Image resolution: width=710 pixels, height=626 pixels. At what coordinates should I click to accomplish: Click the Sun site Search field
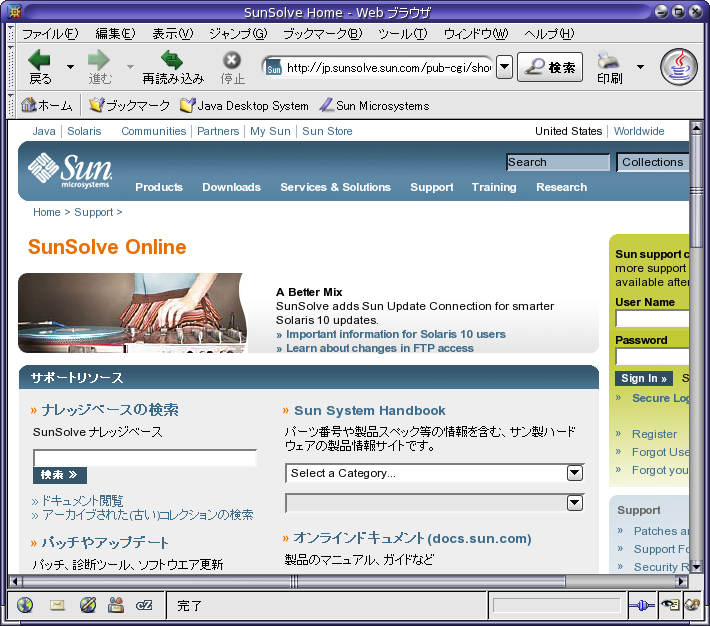point(558,162)
